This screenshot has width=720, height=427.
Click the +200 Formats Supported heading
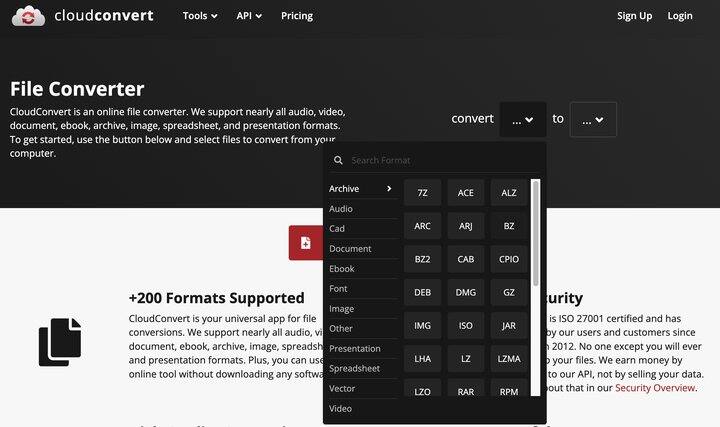click(216, 298)
